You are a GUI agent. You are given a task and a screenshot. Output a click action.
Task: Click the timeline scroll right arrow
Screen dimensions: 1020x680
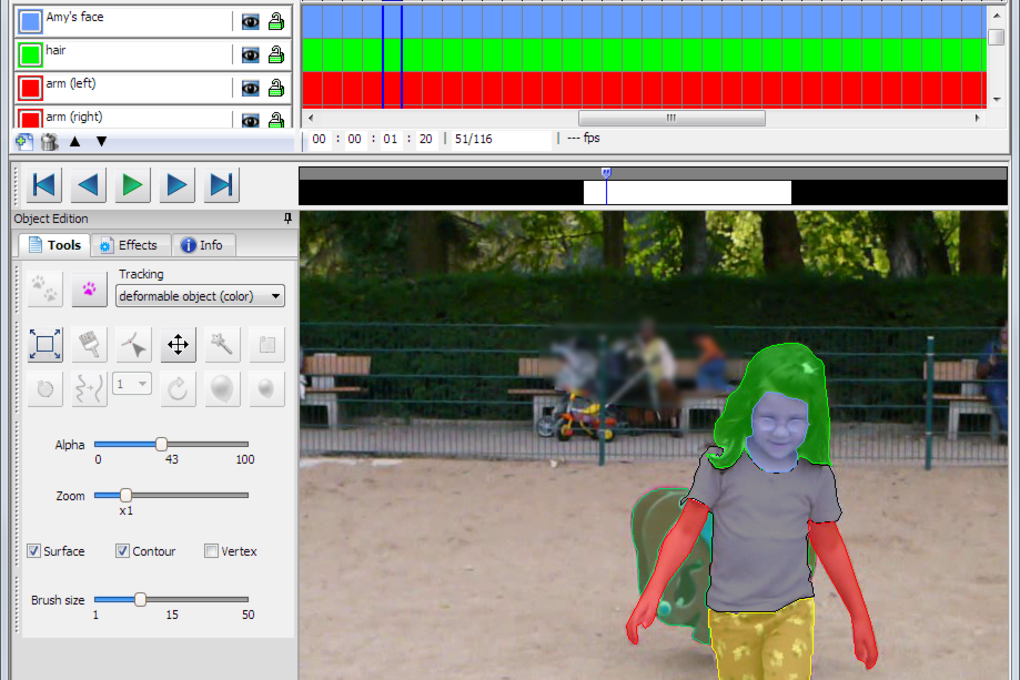[x=977, y=118]
